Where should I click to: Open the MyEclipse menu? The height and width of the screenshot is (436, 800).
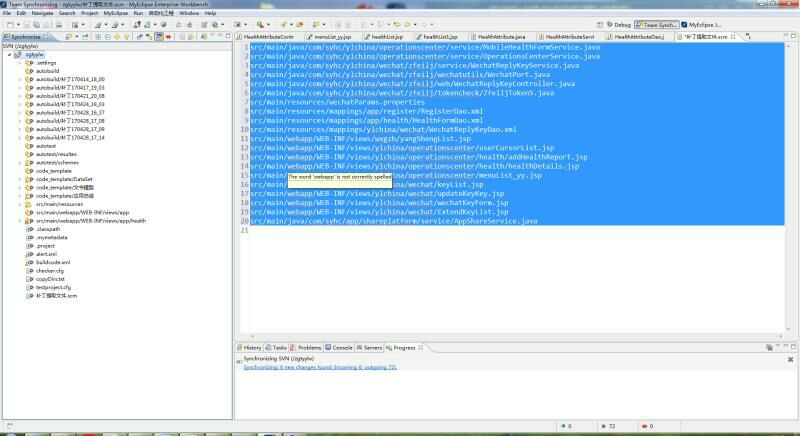pyautogui.click(x=115, y=13)
